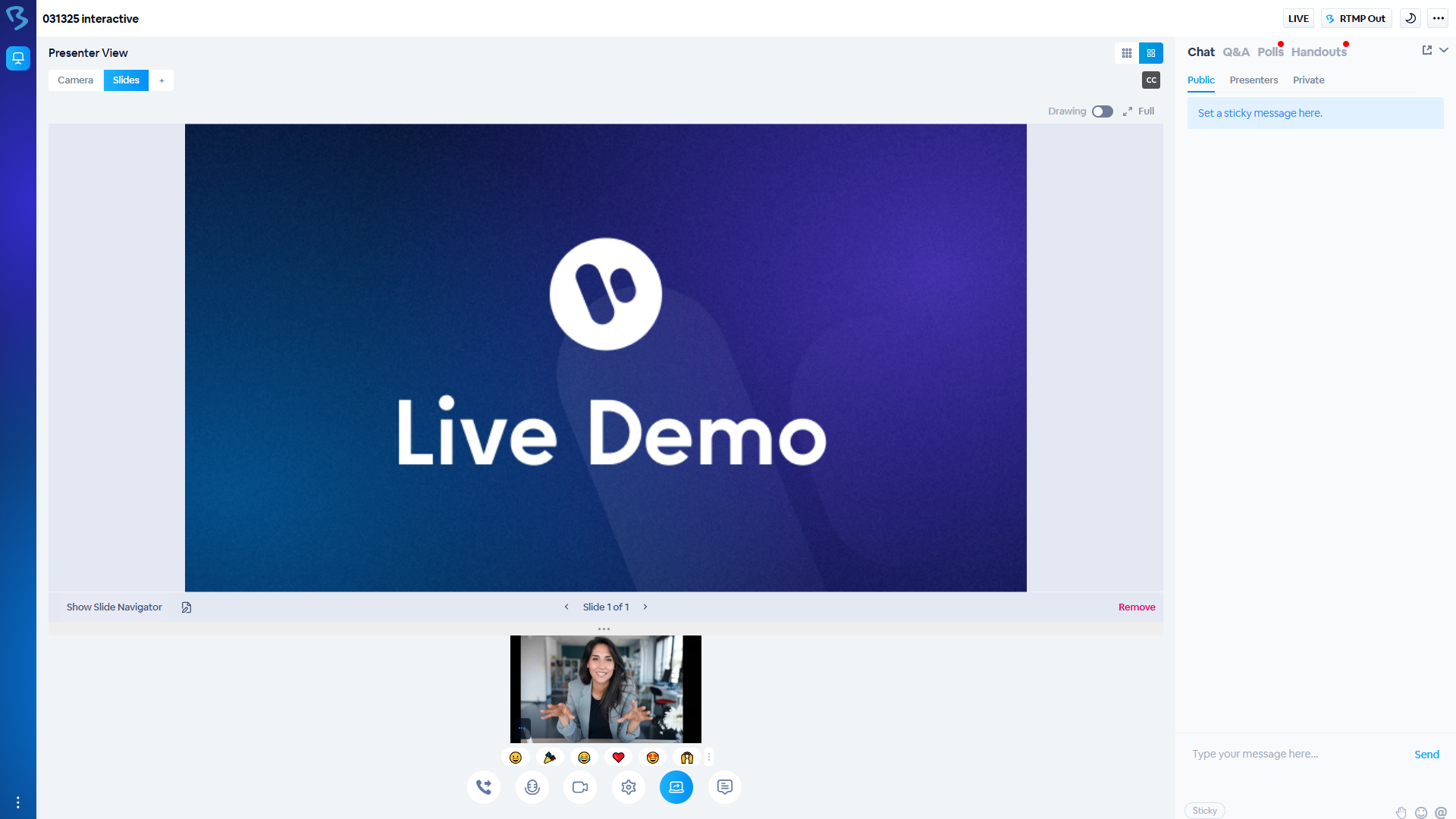This screenshot has width=1456, height=819.
Task: Open more reactions vertical dots
Action: tap(709, 758)
